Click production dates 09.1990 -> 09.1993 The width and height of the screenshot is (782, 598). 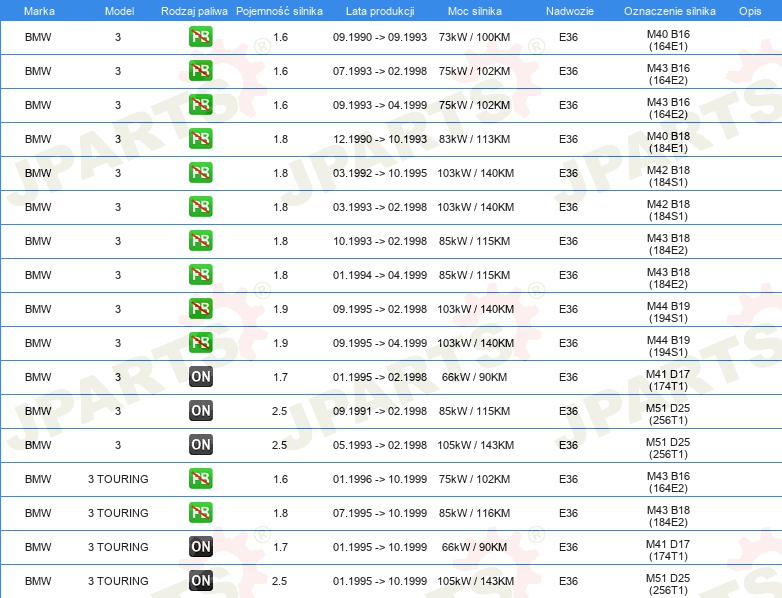tap(380, 37)
